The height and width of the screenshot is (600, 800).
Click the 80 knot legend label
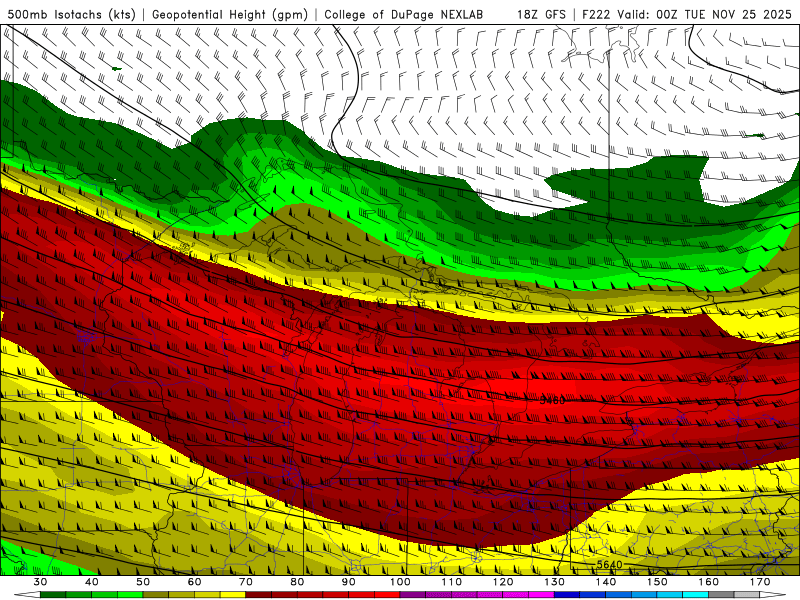[297, 582]
